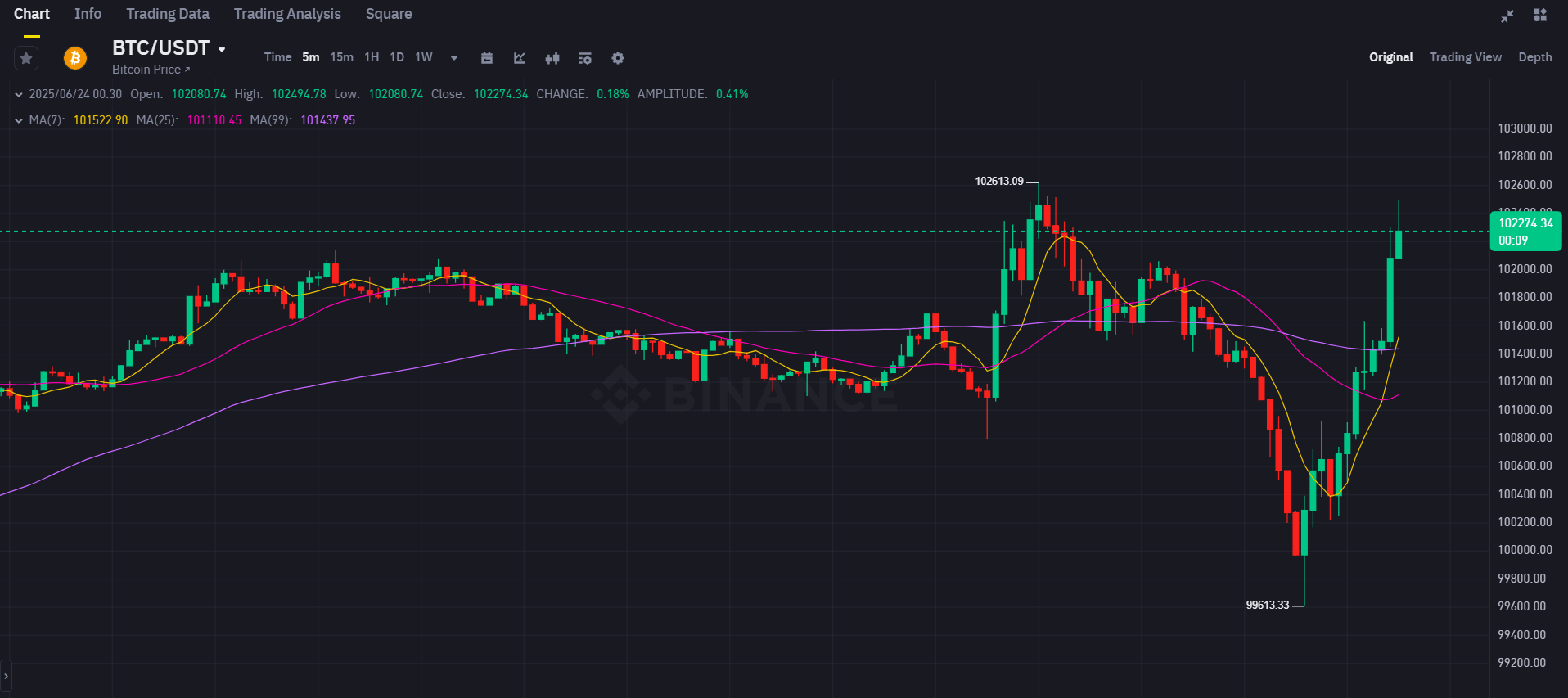Viewport: 1568px width, 698px height.
Task: Click the Bitcoin logo icon
Action: (75, 58)
